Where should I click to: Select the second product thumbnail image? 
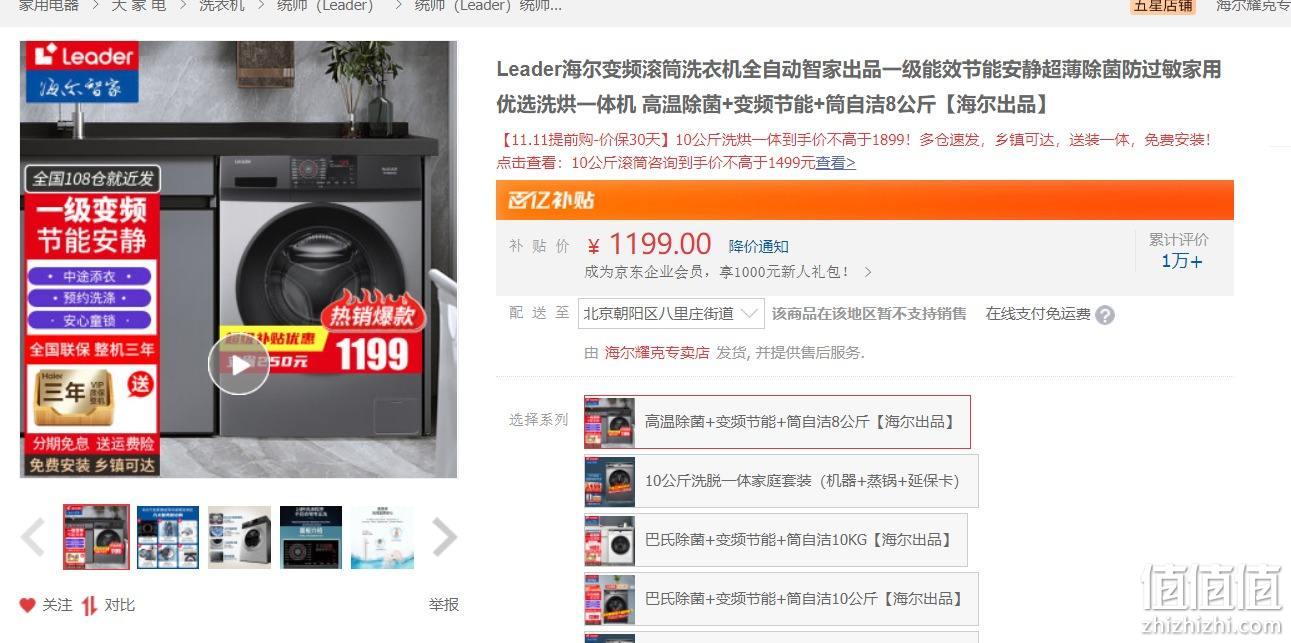click(x=168, y=538)
